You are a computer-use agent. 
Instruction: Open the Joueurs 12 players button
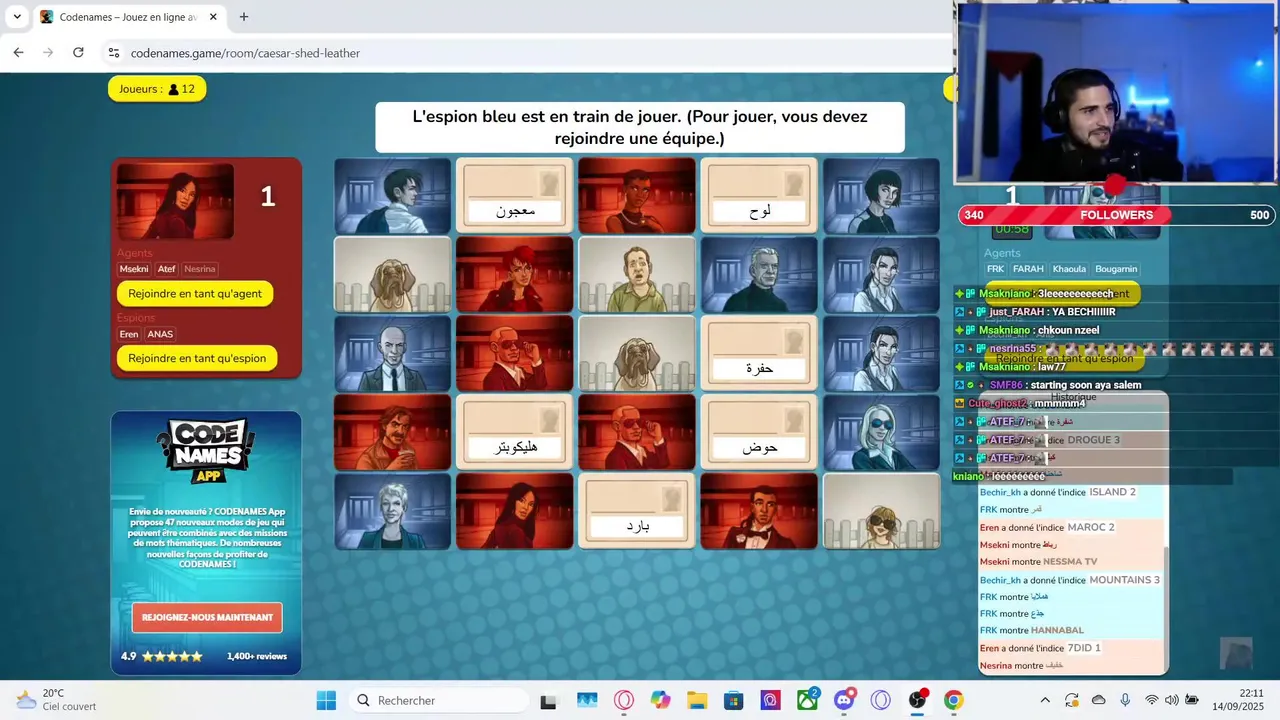point(157,89)
